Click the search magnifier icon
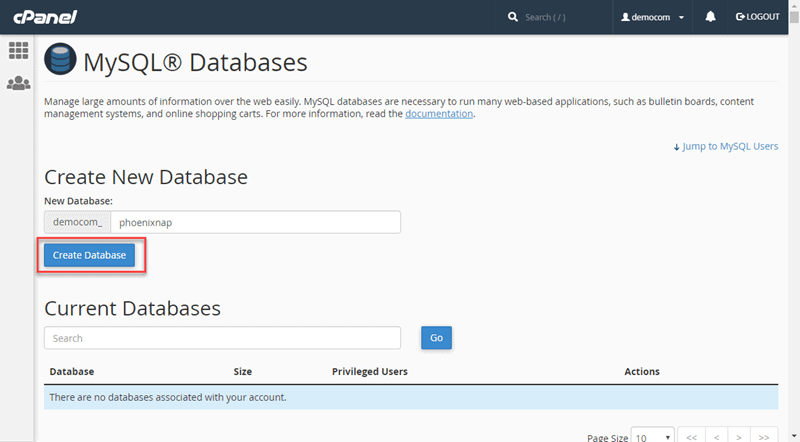Screen dimensions: 800x442 tap(513, 17)
